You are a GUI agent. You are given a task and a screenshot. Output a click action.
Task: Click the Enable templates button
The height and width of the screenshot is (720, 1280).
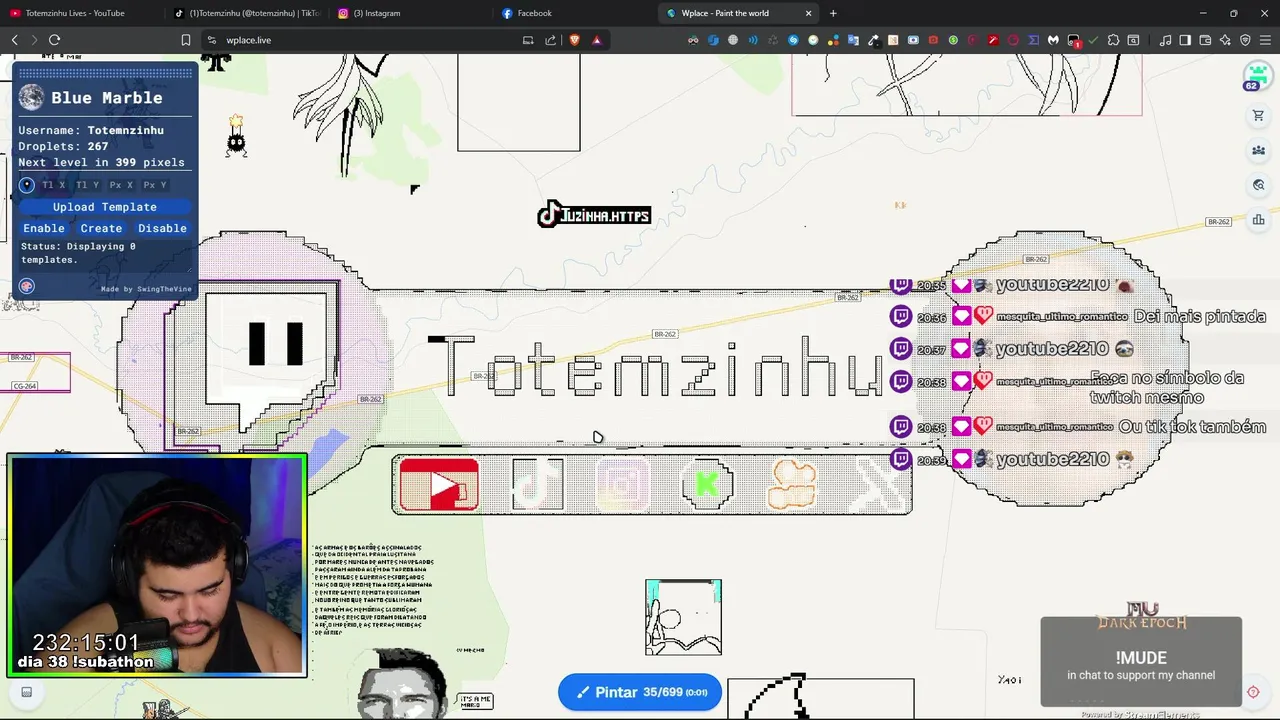coord(44,228)
